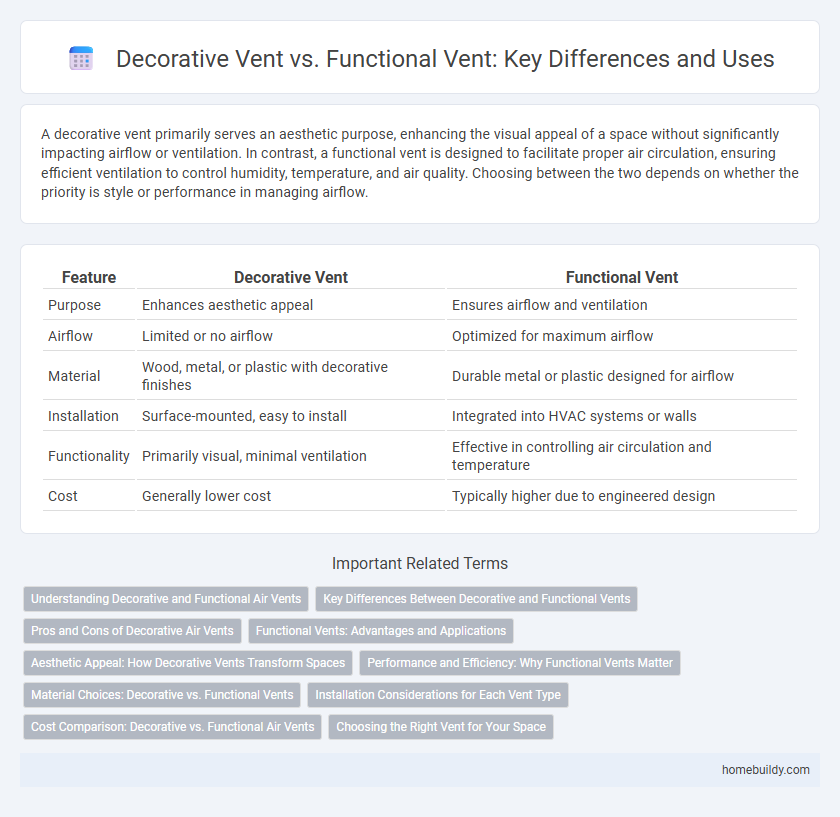Click the 'Feature' column header
The image size is (840, 817).
click(89, 278)
